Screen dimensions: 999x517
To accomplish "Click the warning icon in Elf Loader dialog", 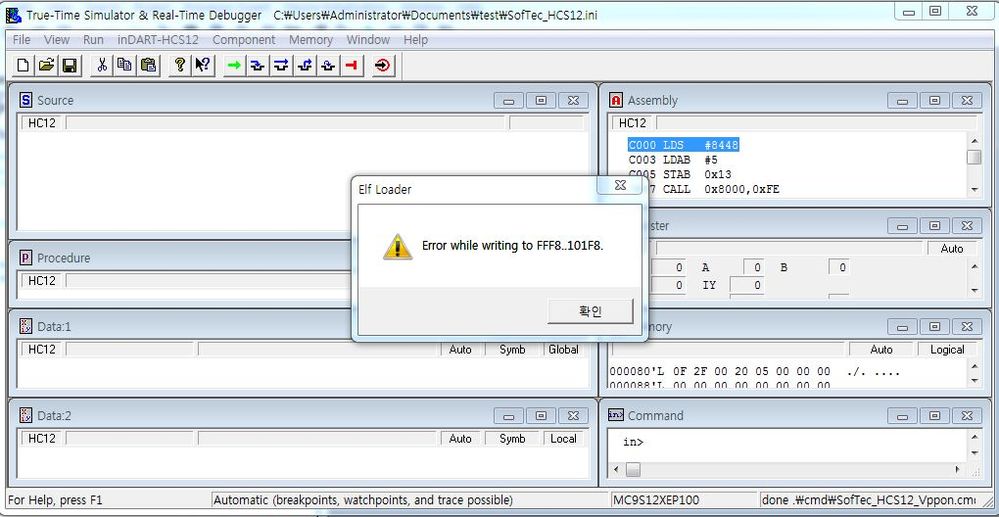I will tap(398, 246).
